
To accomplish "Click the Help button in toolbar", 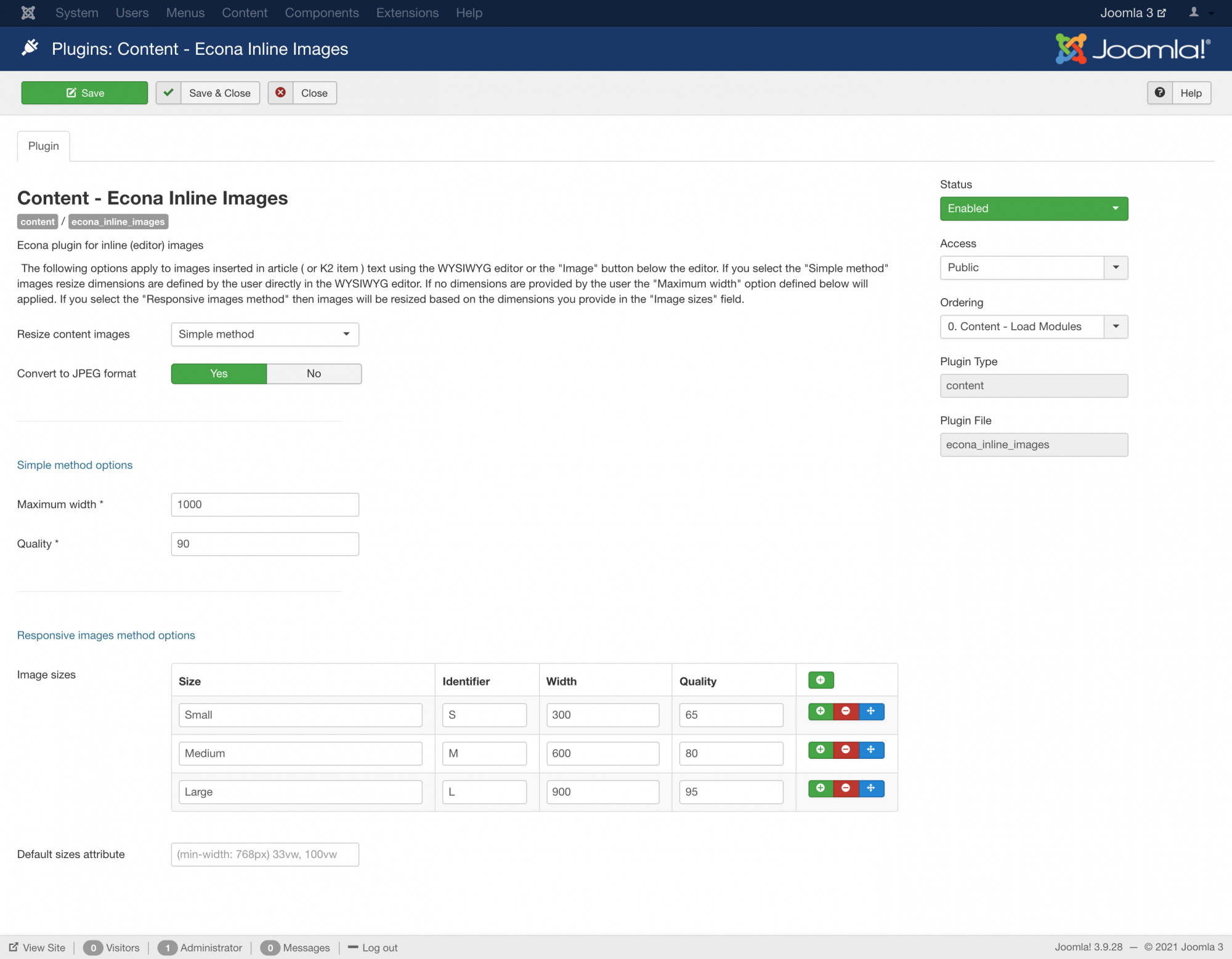I will 1179,92.
